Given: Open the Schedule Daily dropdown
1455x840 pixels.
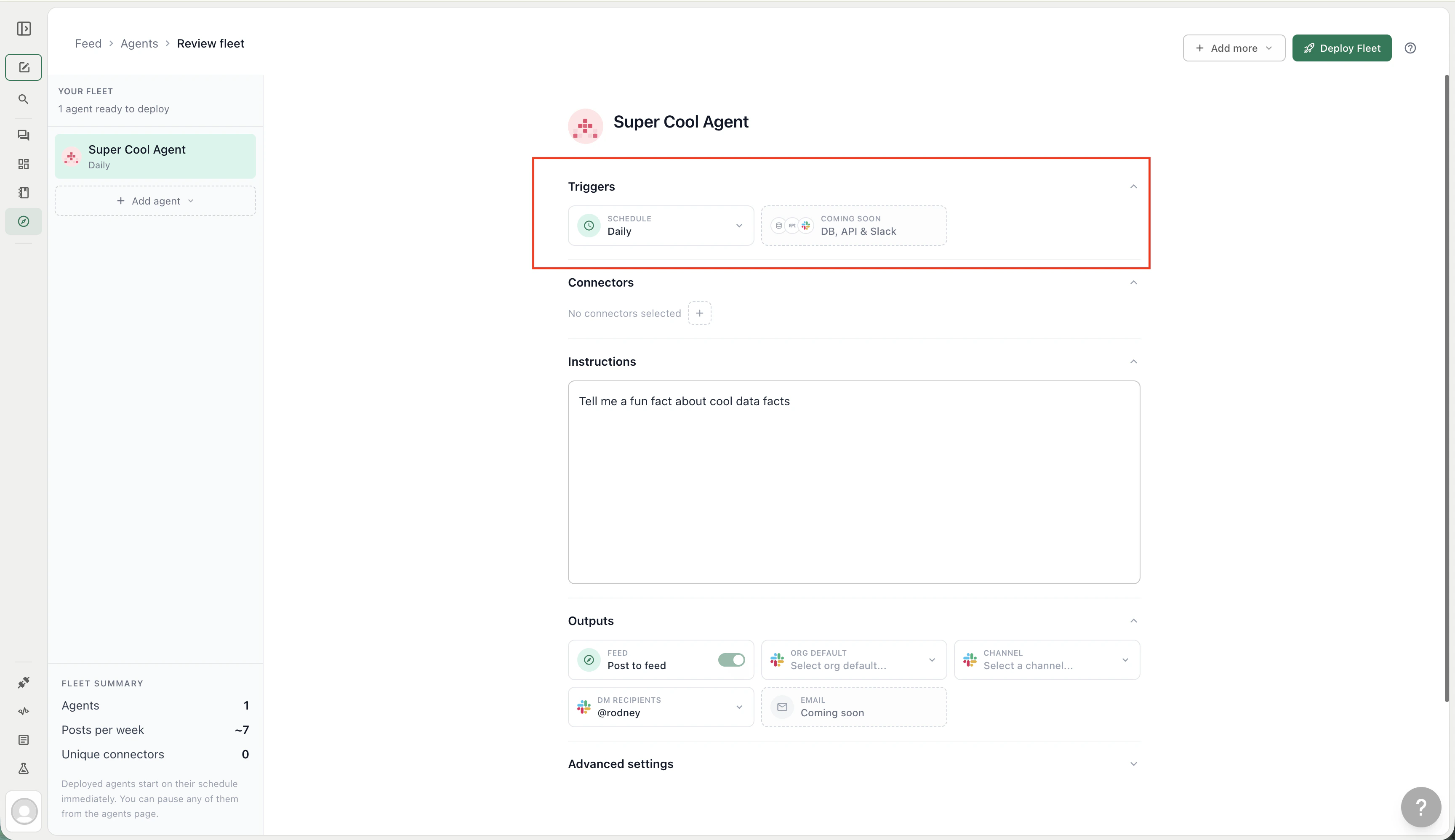Looking at the screenshot, I should pos(660,226).
